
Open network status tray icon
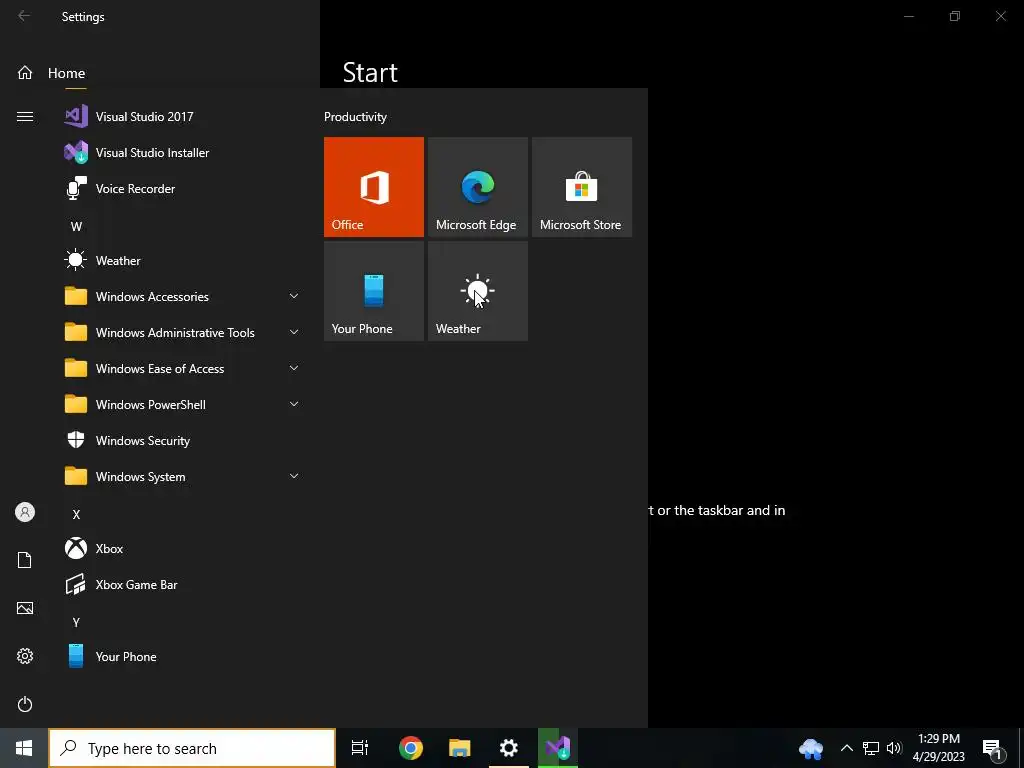pos(871,748)
